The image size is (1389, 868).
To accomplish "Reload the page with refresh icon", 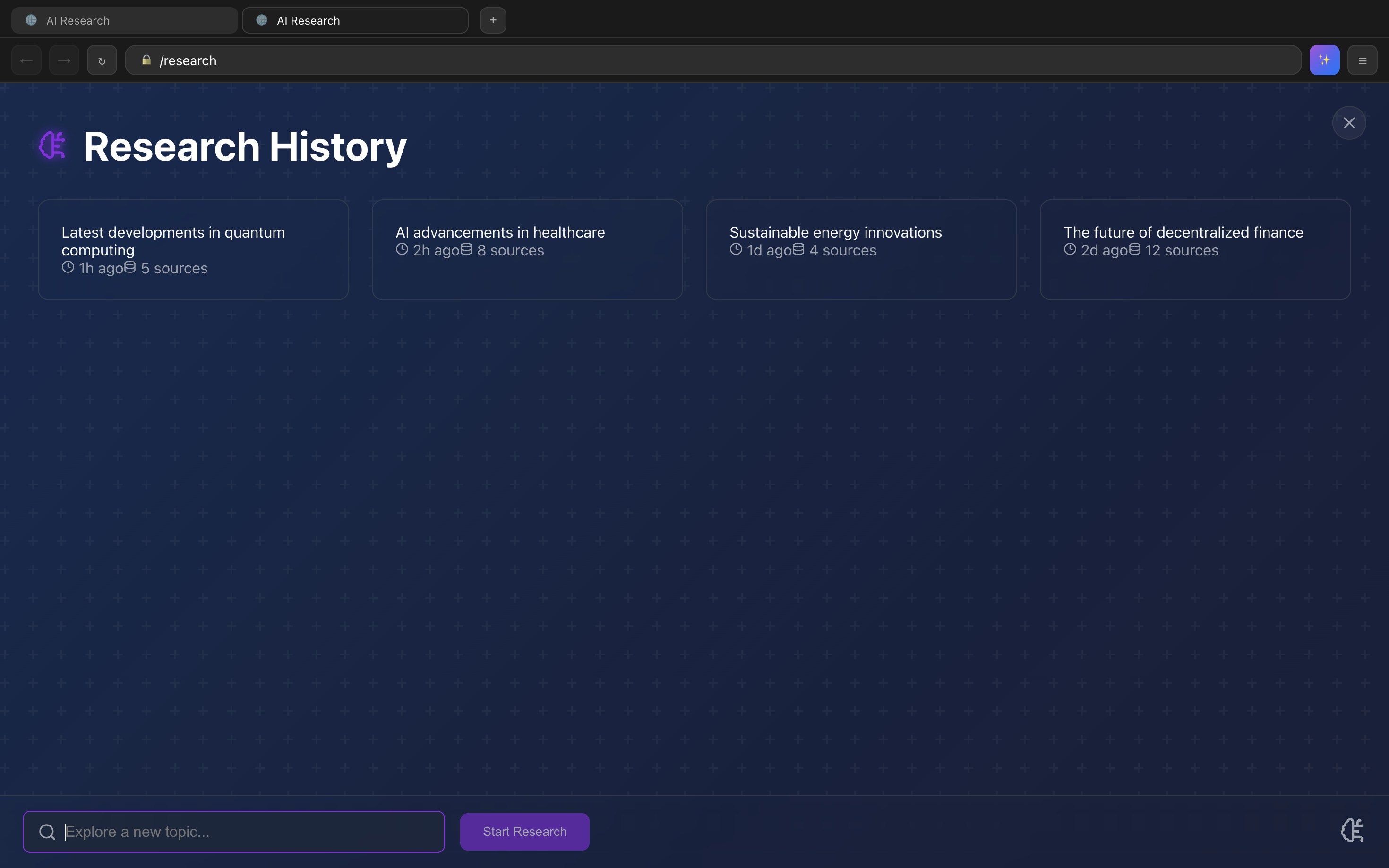I will (x=102, y=60).
